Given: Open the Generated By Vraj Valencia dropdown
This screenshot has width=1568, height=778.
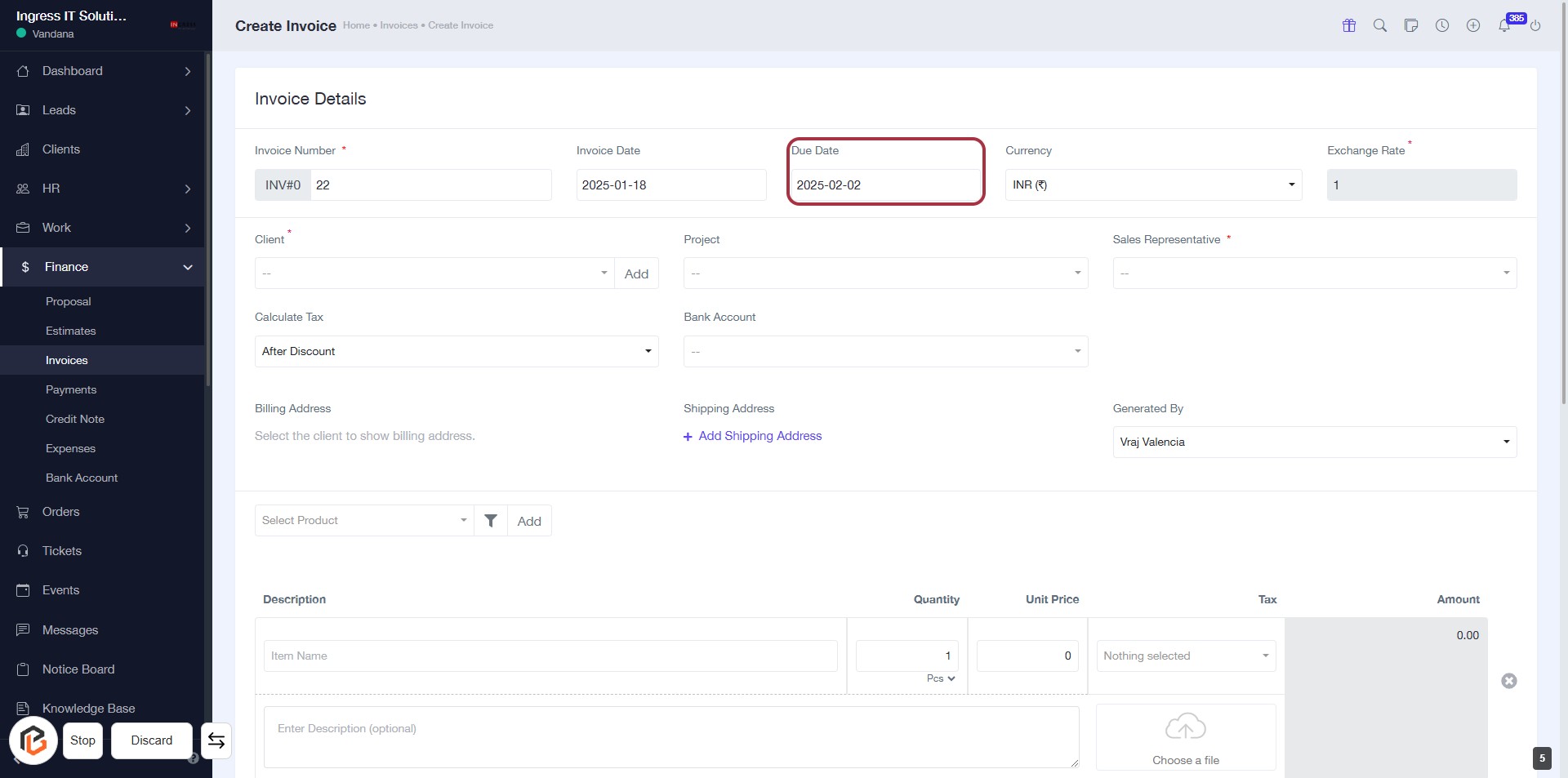Looking at the screenshot, I should pyautogui.click(x=1314, y=442).
